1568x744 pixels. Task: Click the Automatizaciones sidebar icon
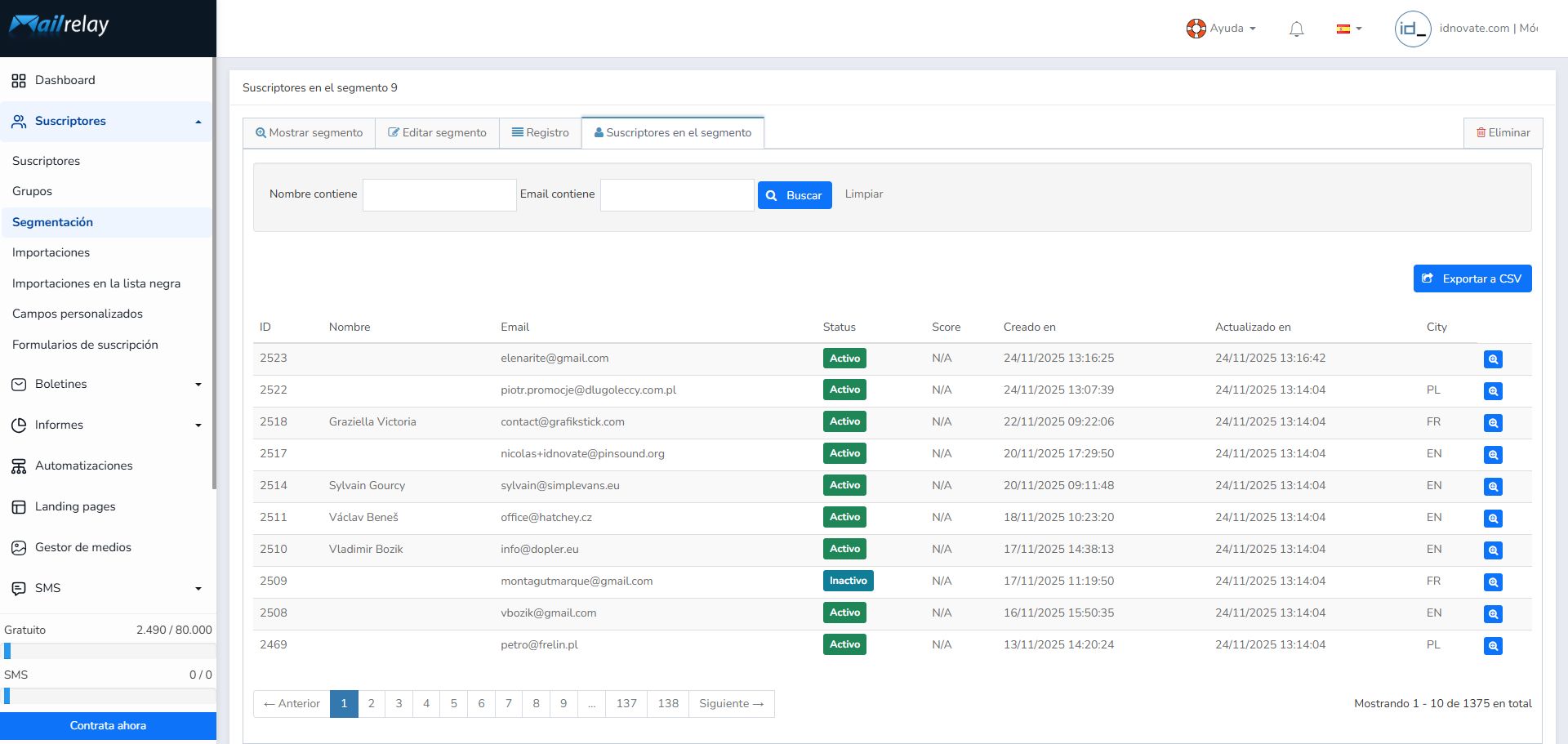19,466
